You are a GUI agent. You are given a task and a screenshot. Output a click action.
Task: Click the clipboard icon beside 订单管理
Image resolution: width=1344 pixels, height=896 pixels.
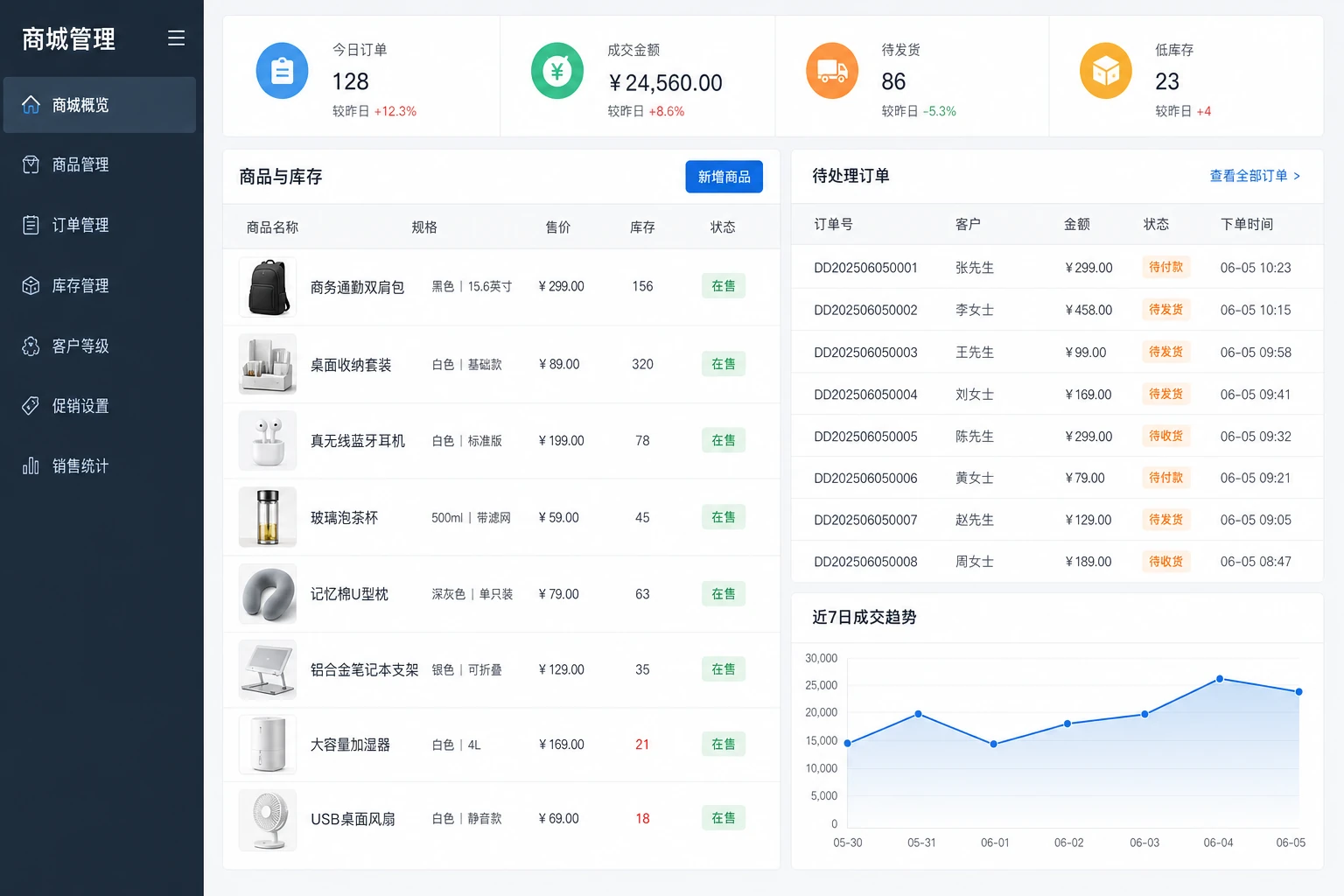click(31, 225)
